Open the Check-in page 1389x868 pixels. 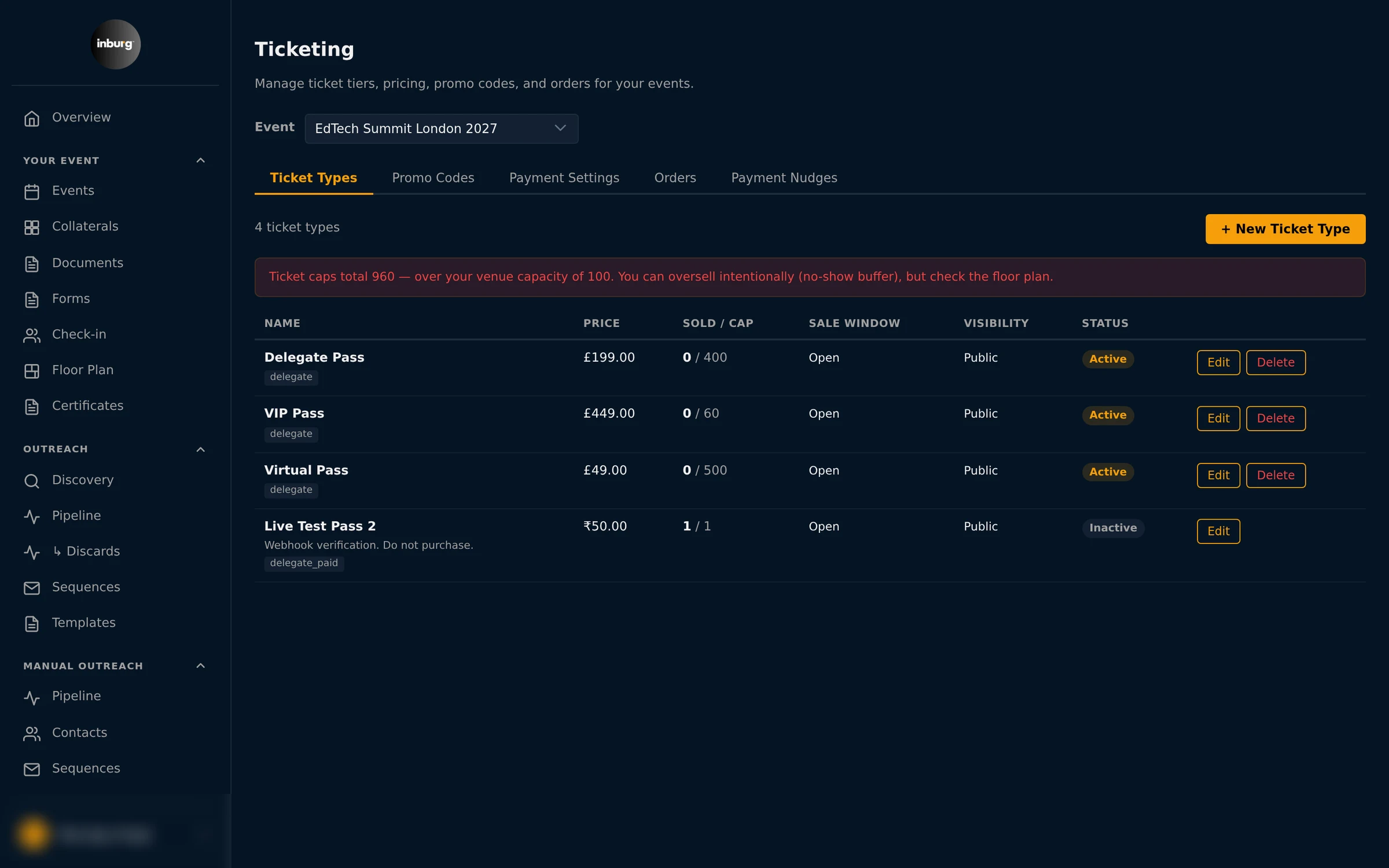[79, 334]
